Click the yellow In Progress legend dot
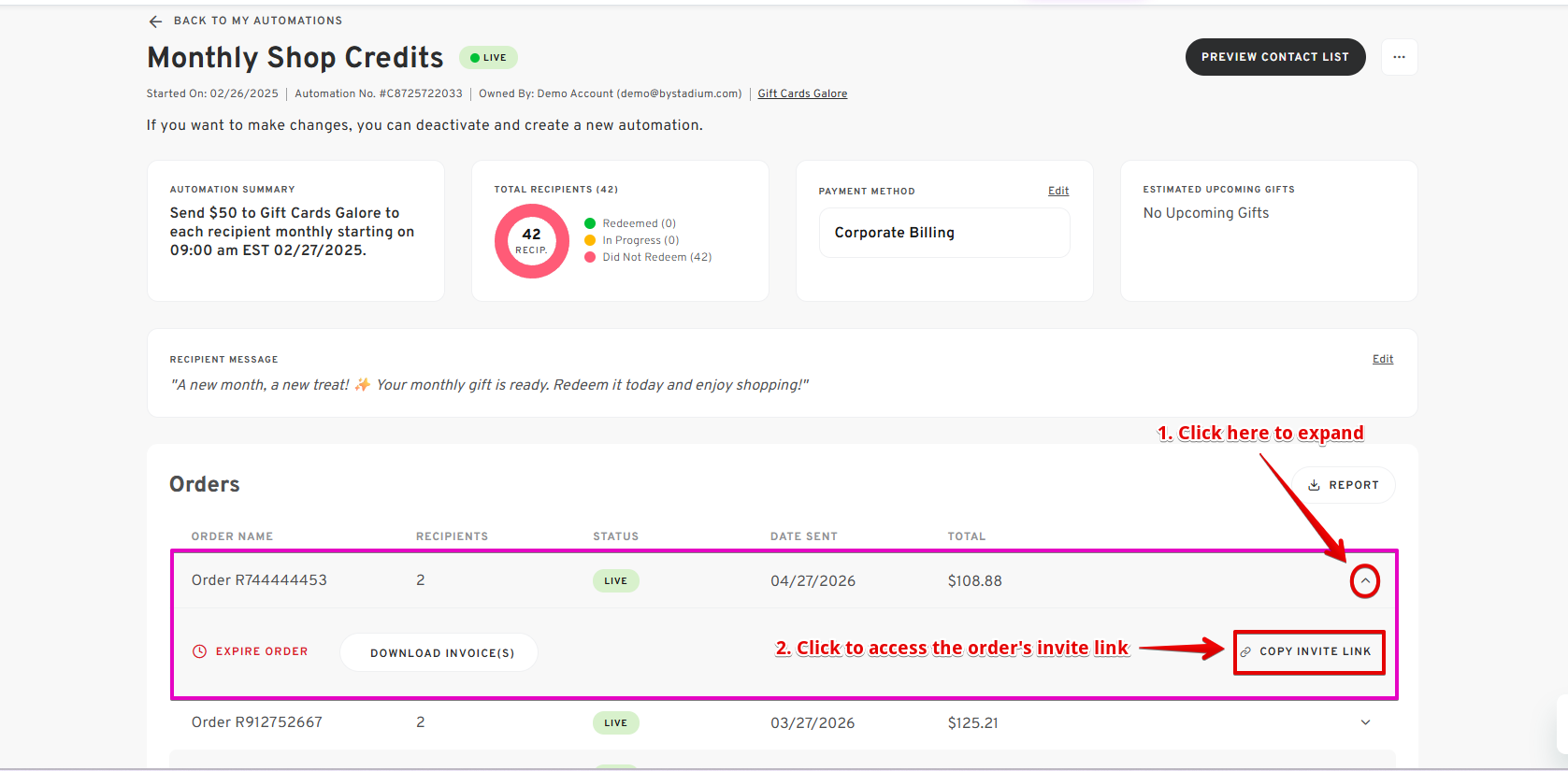 click(x=590, y=240)
